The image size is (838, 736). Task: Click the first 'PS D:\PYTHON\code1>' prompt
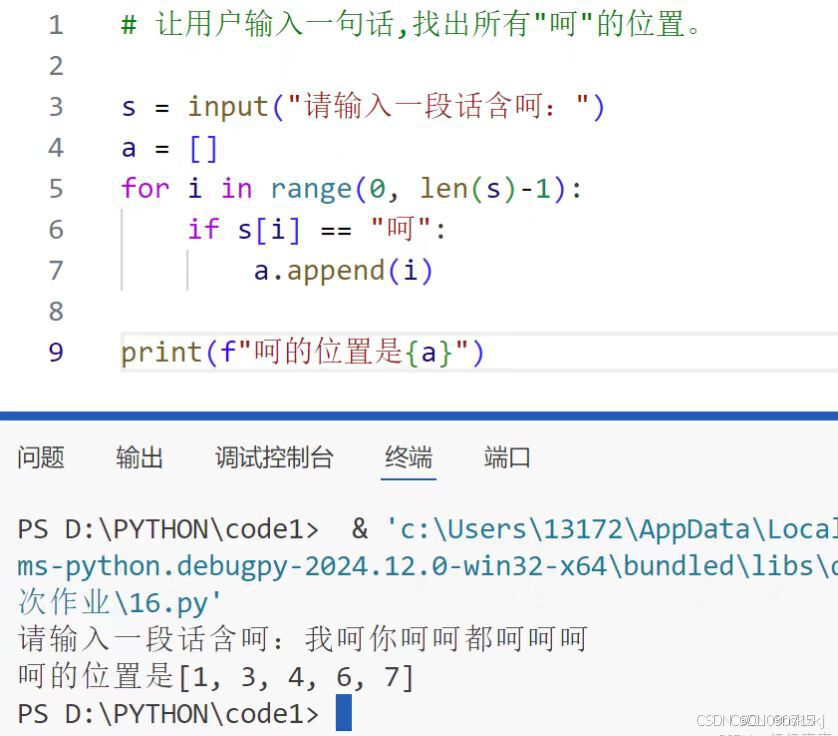tap(168, 530)
